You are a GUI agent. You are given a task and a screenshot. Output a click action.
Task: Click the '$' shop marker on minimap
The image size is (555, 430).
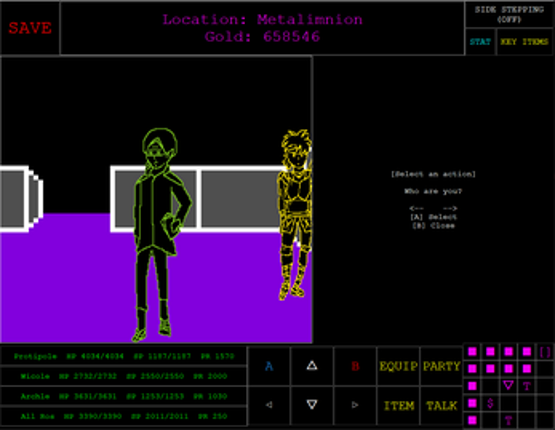click(490, 403)
